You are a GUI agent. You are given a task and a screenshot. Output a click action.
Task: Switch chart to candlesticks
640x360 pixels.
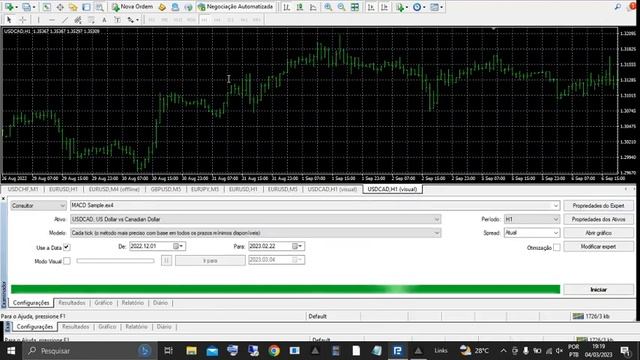point(300,7)
